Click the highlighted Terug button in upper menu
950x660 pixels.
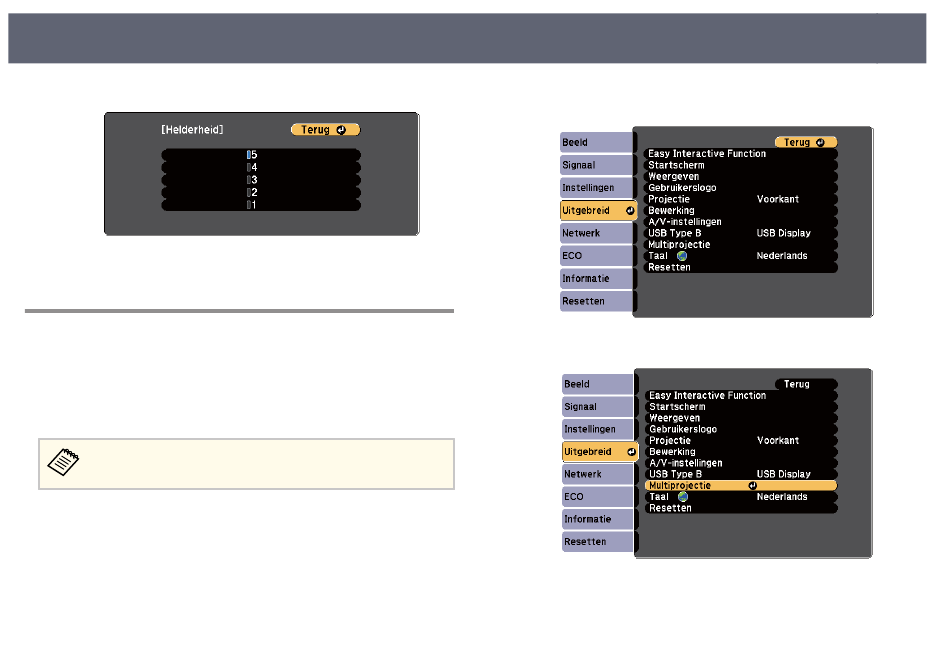pos(806,142)
